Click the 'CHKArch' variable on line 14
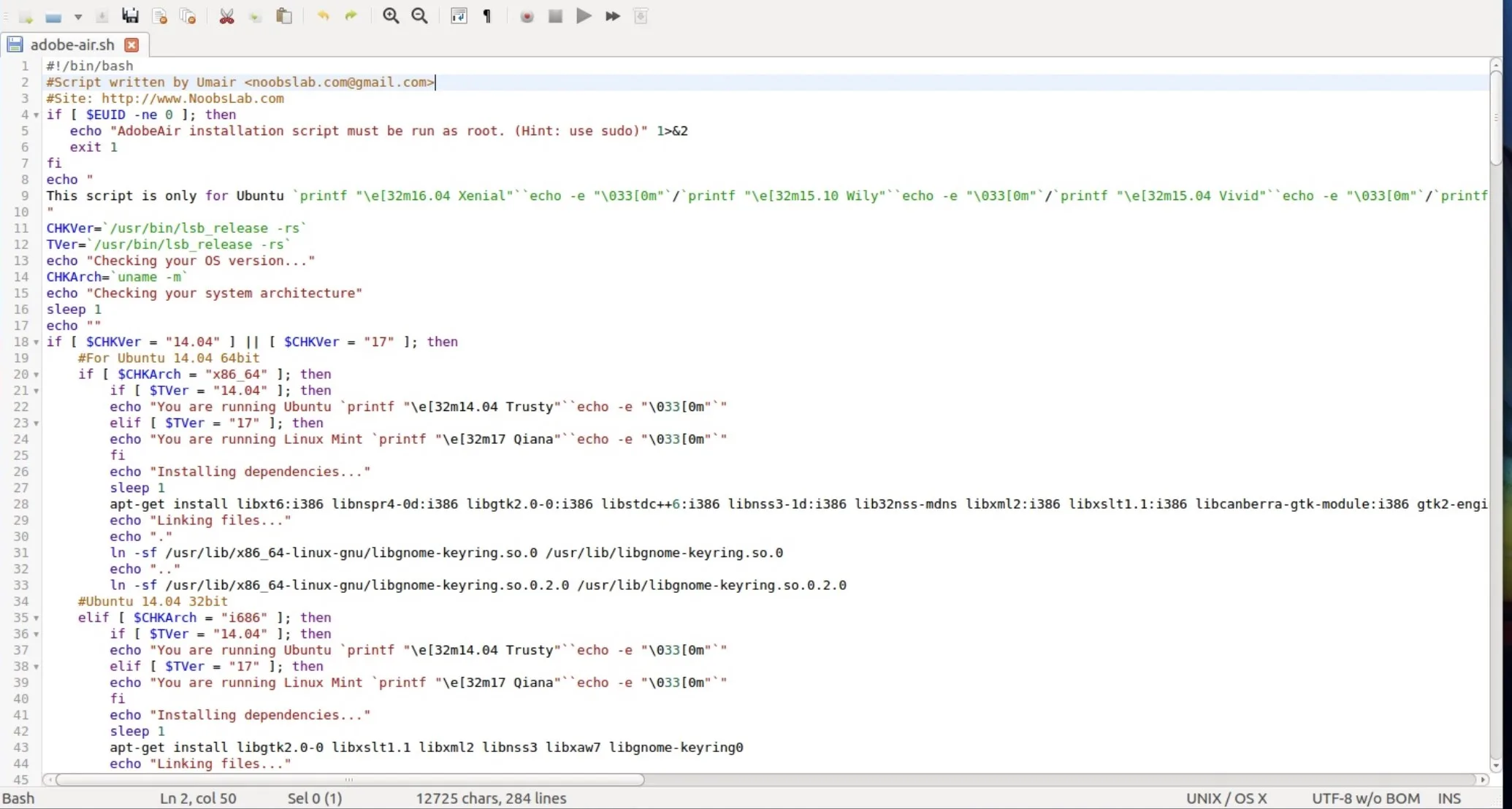Image resolution: width=1512 pixels, height=809 pixels. pyautogui.click(x=74, y=277)
